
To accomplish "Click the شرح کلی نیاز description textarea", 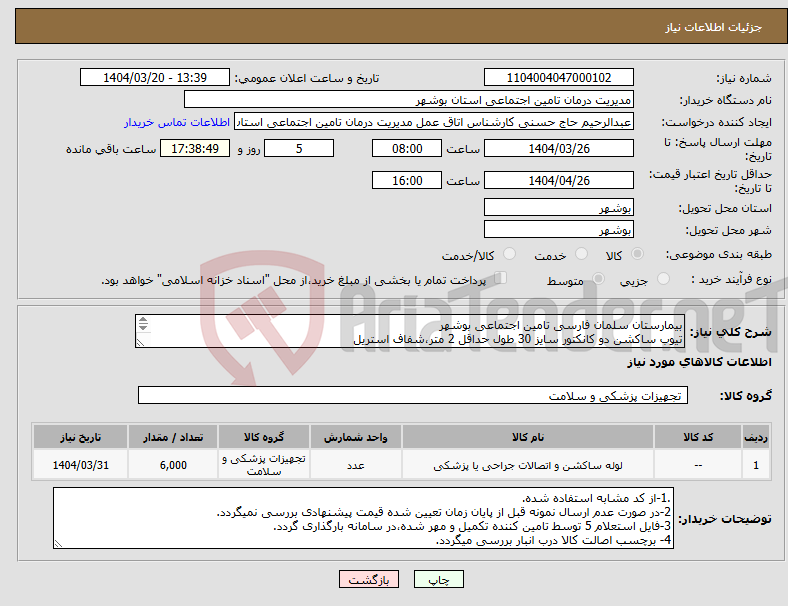I will 410,331.
